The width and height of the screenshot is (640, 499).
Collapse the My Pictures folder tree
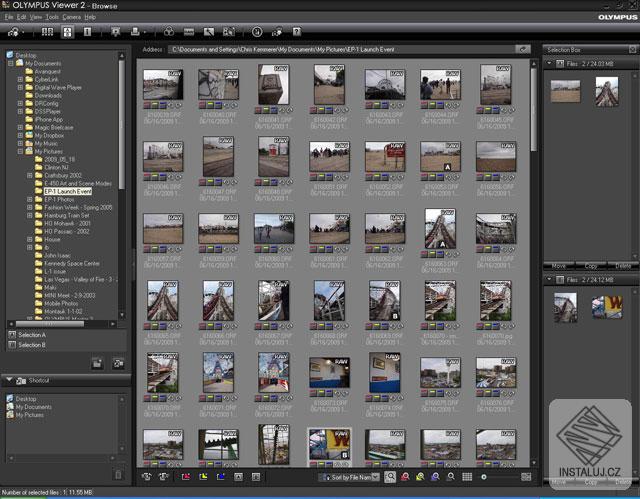[21, 151]
